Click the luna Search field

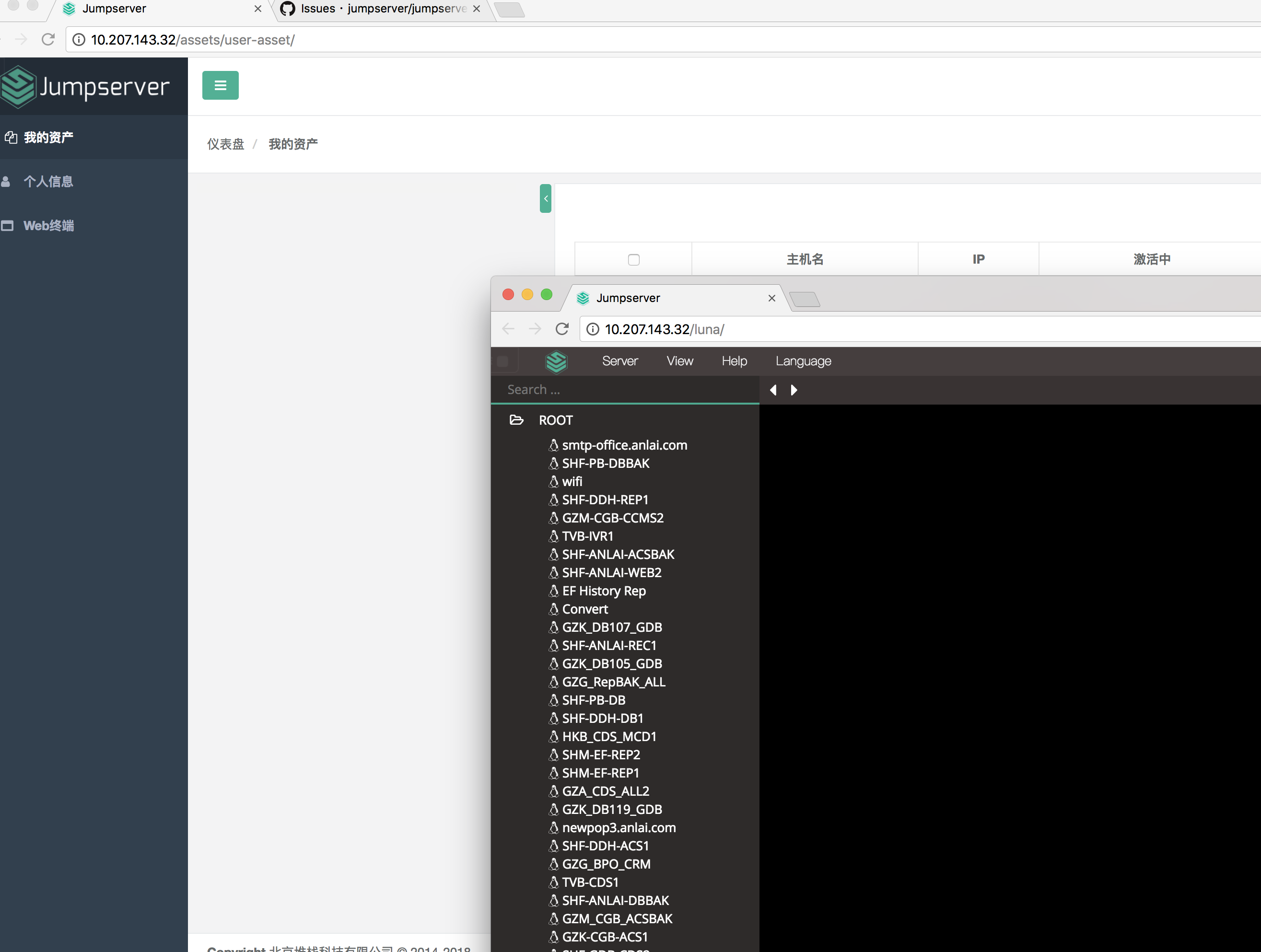point(625,389)
